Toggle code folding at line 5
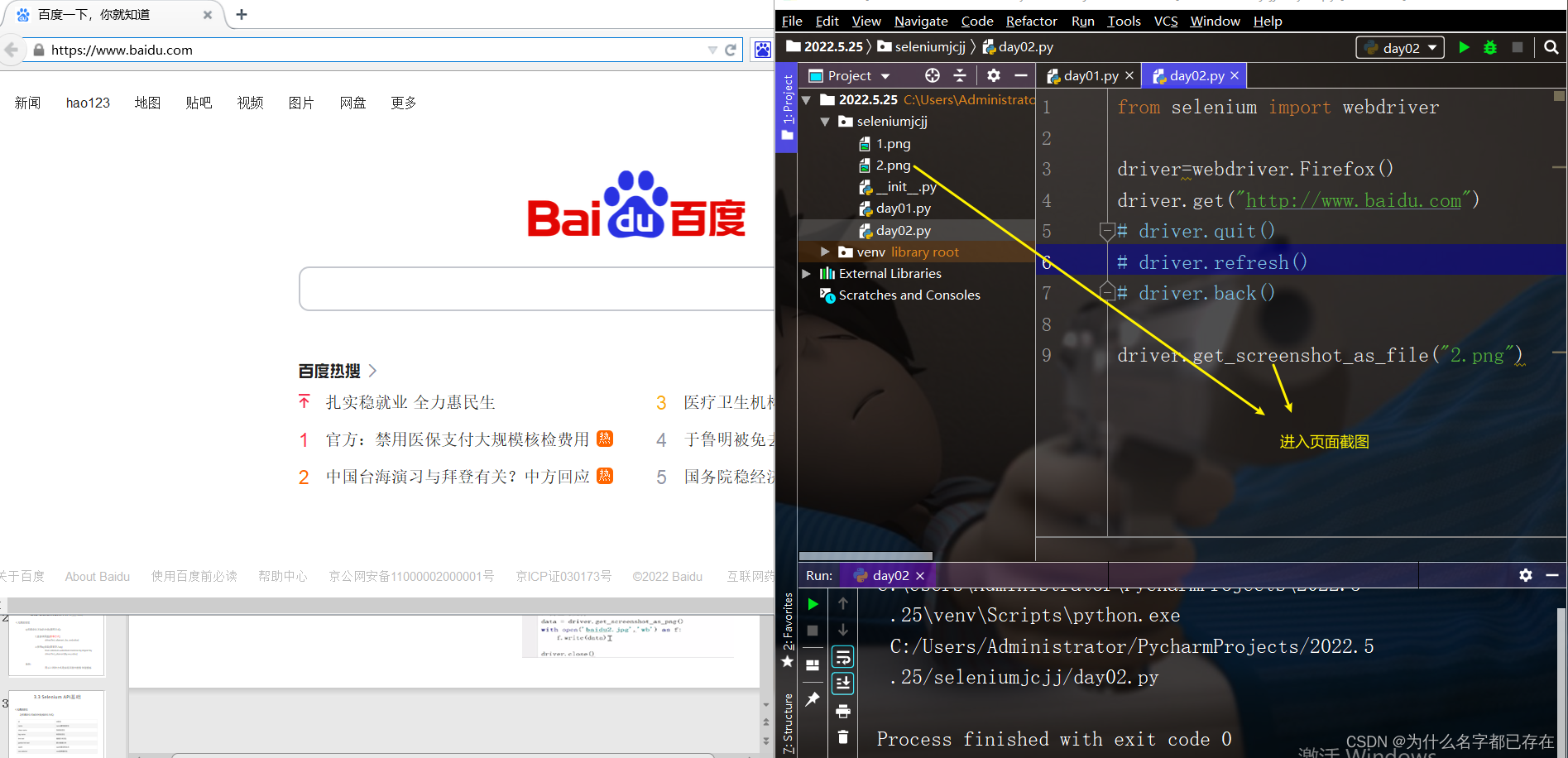 pos(1106,231)
